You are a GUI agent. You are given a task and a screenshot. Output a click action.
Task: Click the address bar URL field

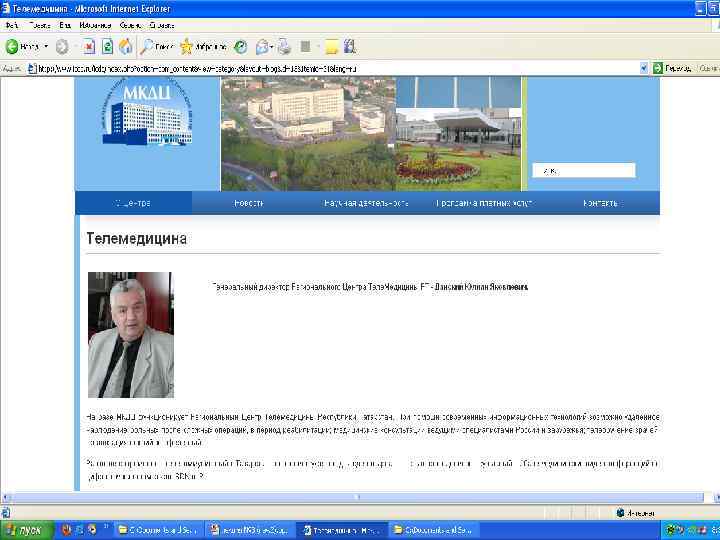pos(338,68)
